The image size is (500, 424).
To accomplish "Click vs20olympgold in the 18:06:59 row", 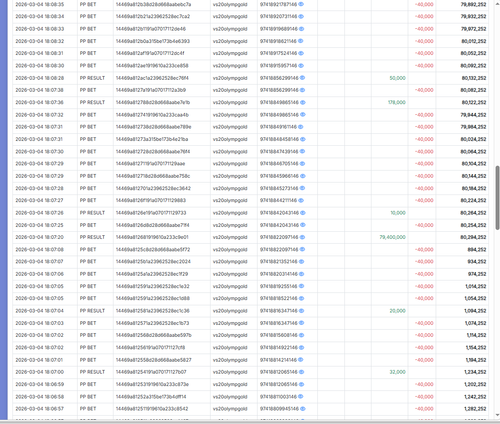I will (230, 384).
